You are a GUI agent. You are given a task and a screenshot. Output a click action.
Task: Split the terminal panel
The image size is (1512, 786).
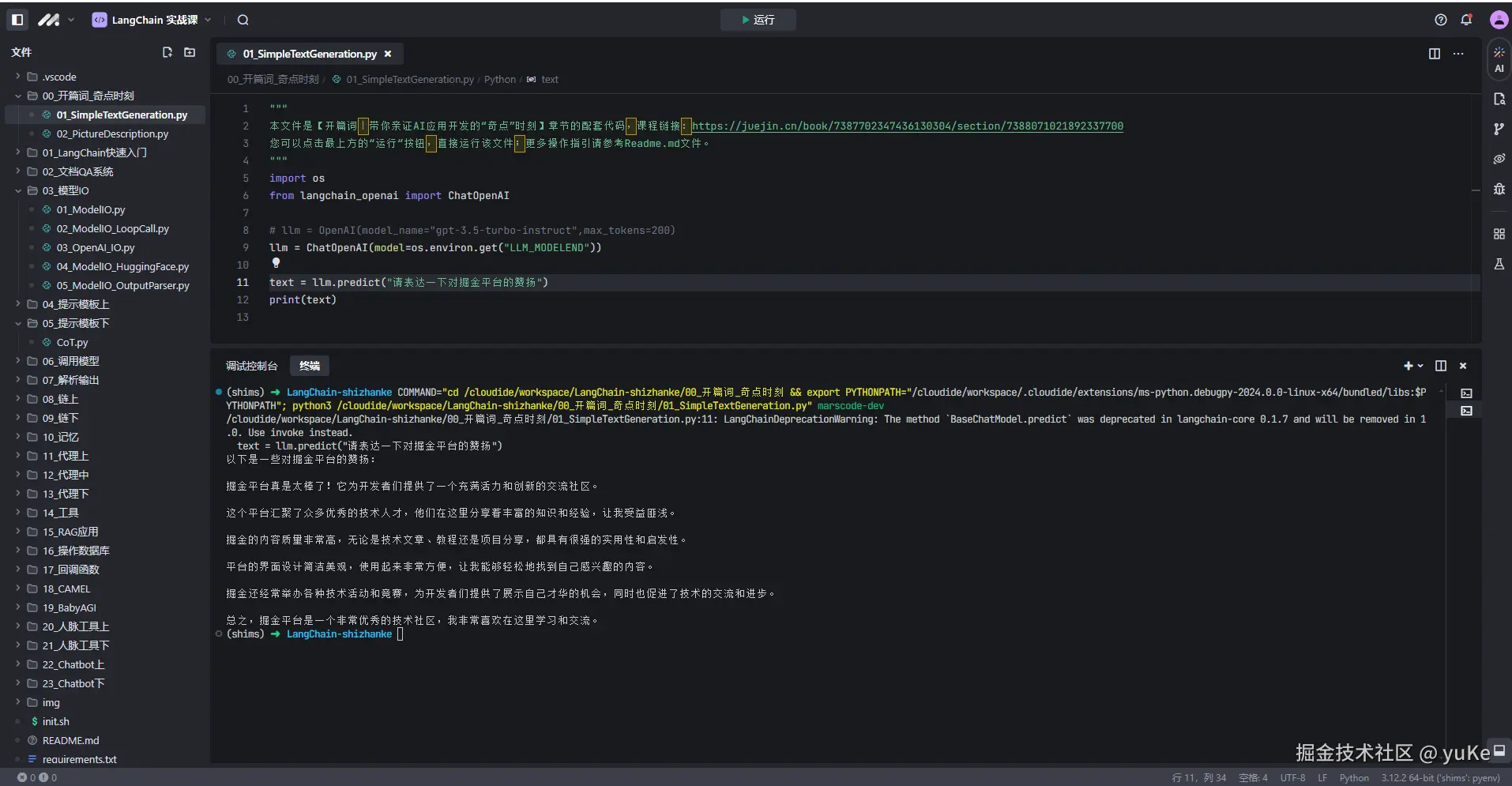1441,366
